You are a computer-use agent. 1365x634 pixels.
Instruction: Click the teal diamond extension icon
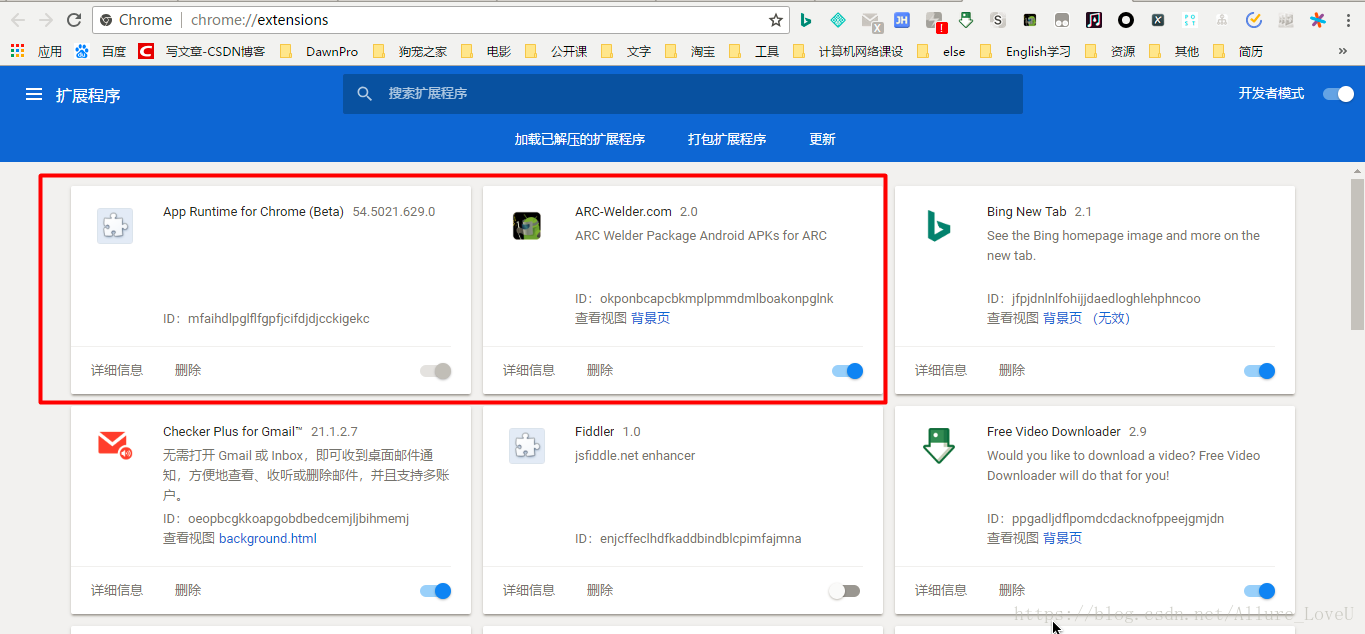coord(838,20)
